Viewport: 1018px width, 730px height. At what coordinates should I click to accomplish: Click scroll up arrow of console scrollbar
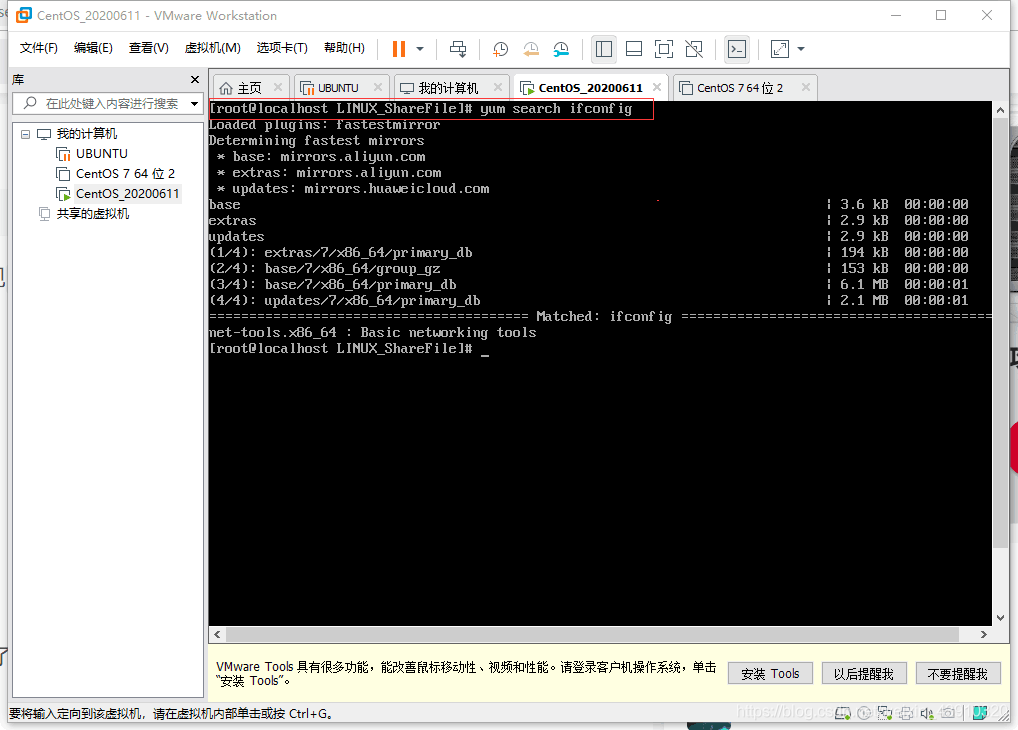click(x=1000, y=110)
